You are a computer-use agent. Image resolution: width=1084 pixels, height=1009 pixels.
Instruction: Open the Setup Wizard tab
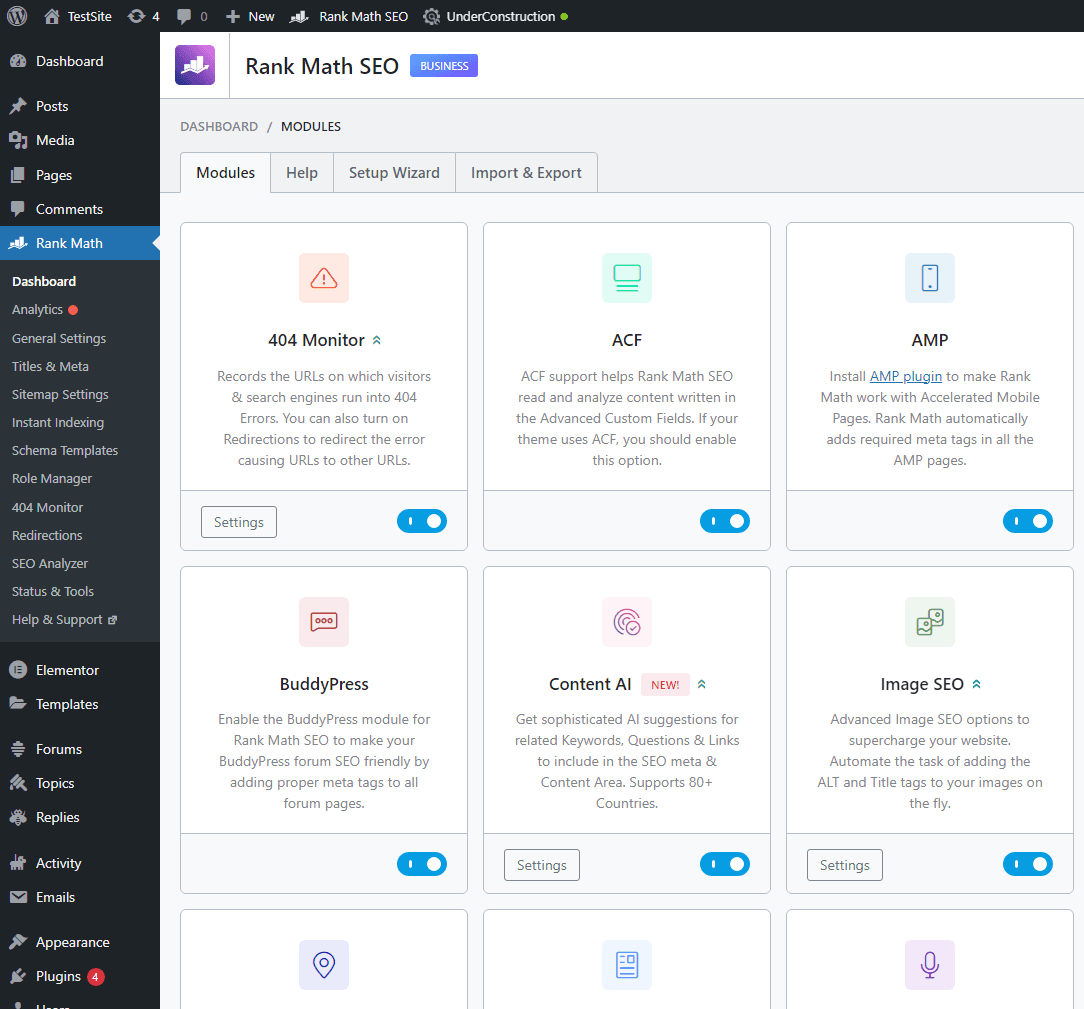(x=394, y=173)
